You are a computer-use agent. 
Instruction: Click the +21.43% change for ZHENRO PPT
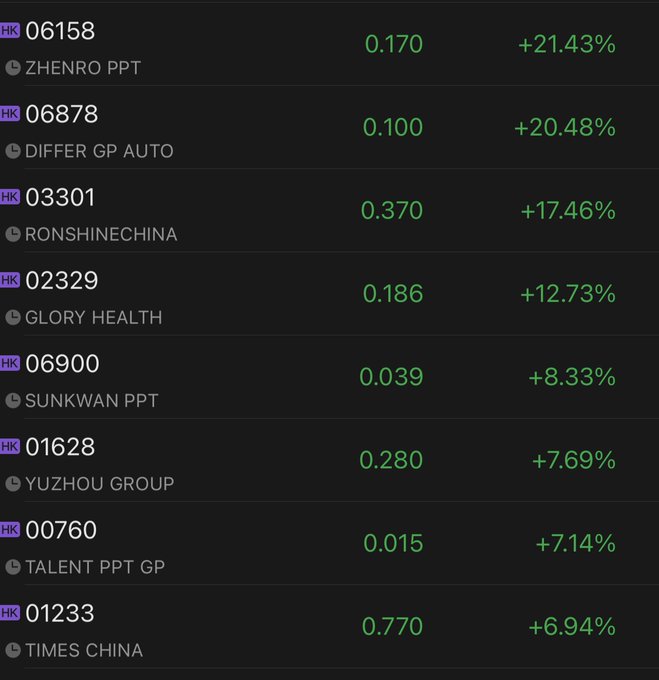(566, 44)
